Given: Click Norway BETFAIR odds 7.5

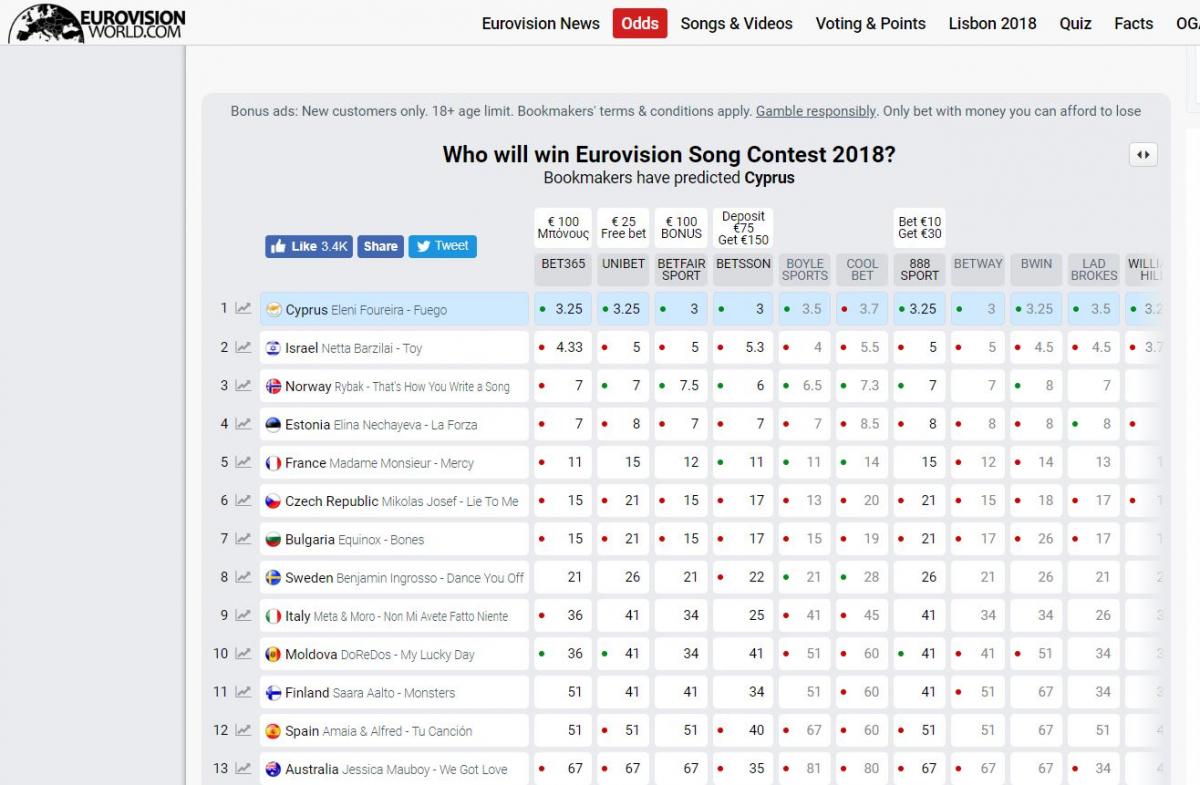Looking at the screenshot, I should click(681, 385).
